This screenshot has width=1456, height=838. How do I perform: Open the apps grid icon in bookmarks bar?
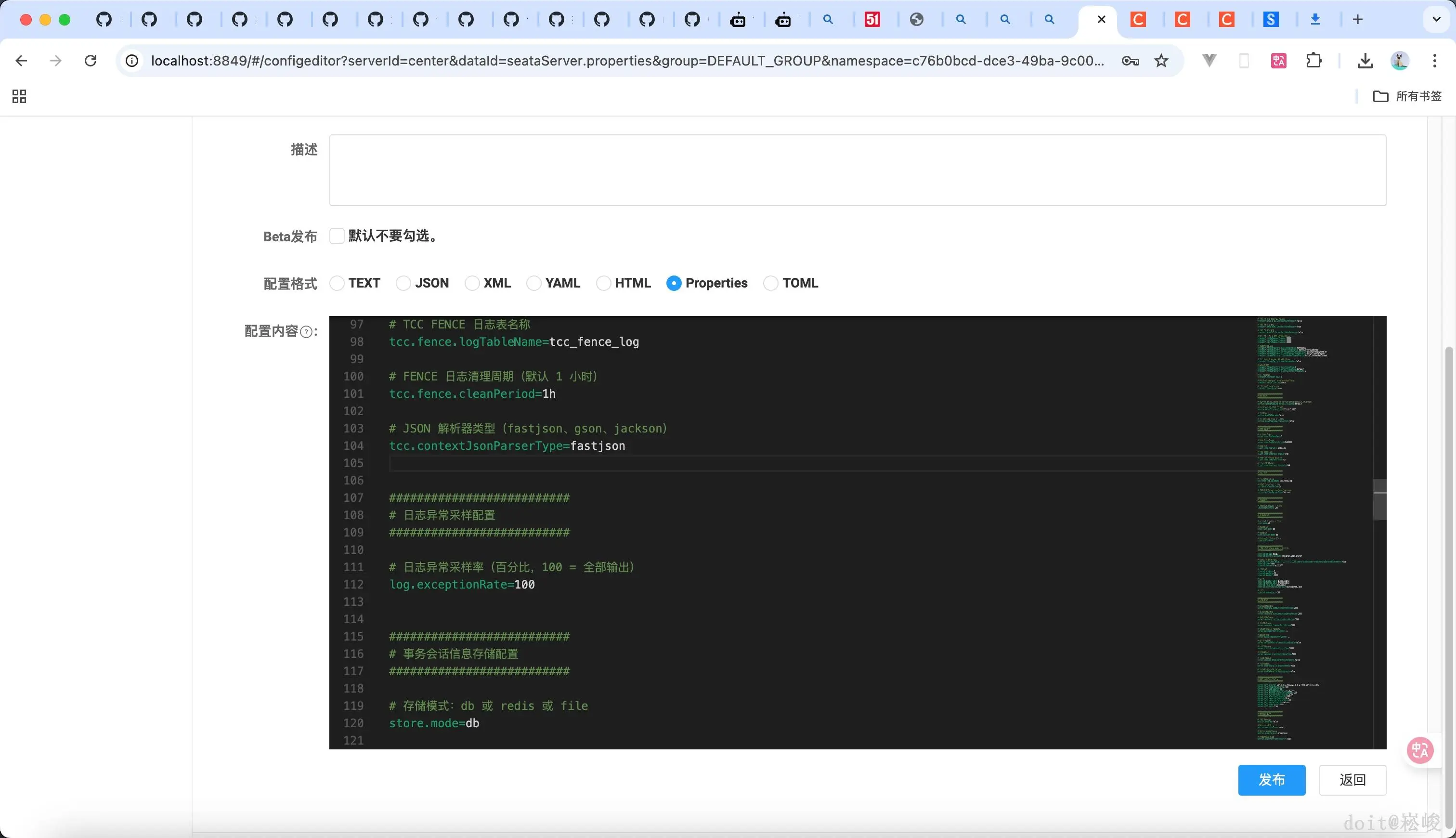(19, 96)
